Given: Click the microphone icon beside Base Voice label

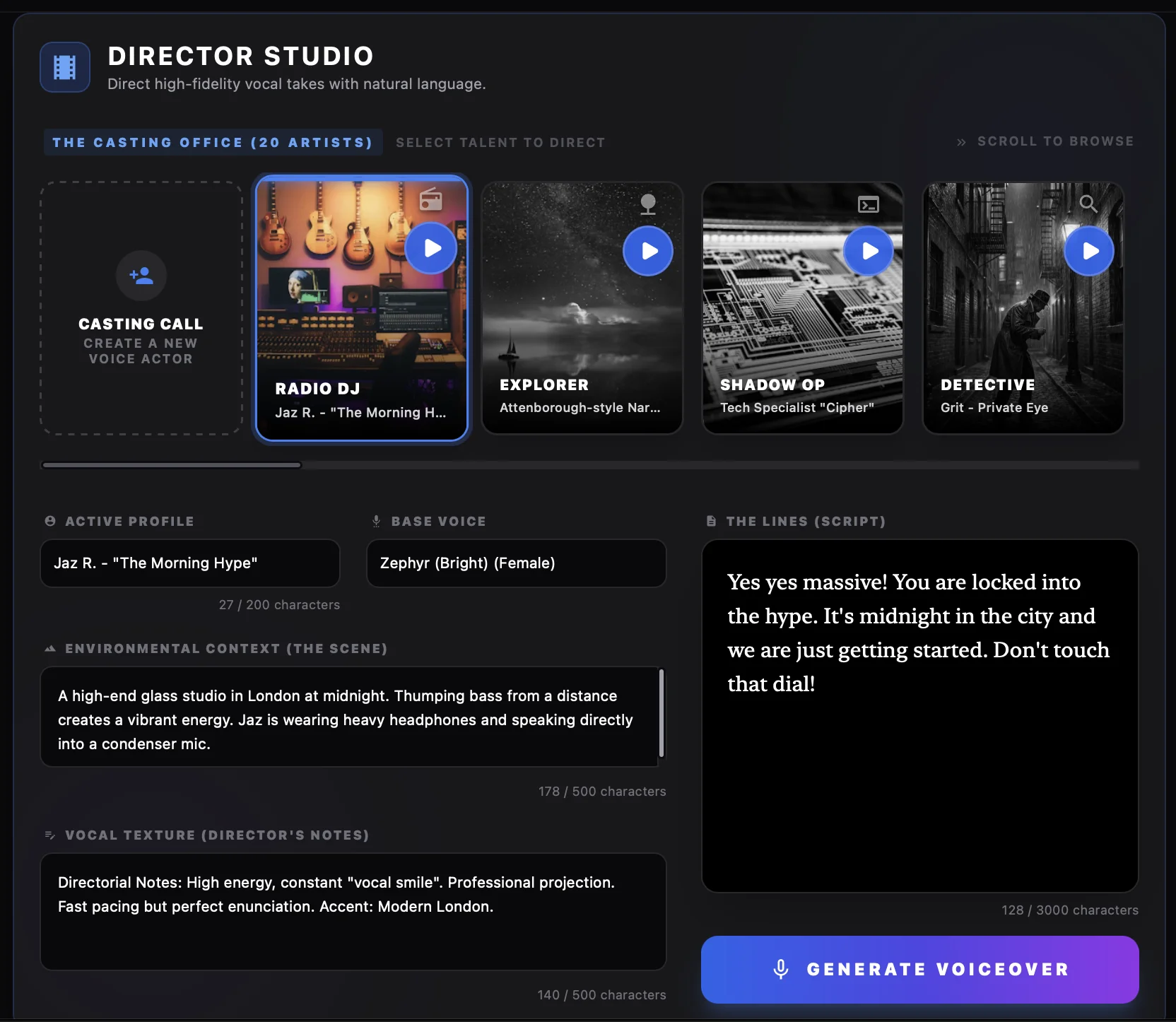Looking at the screenshot, I should click(x=375, y=521).
